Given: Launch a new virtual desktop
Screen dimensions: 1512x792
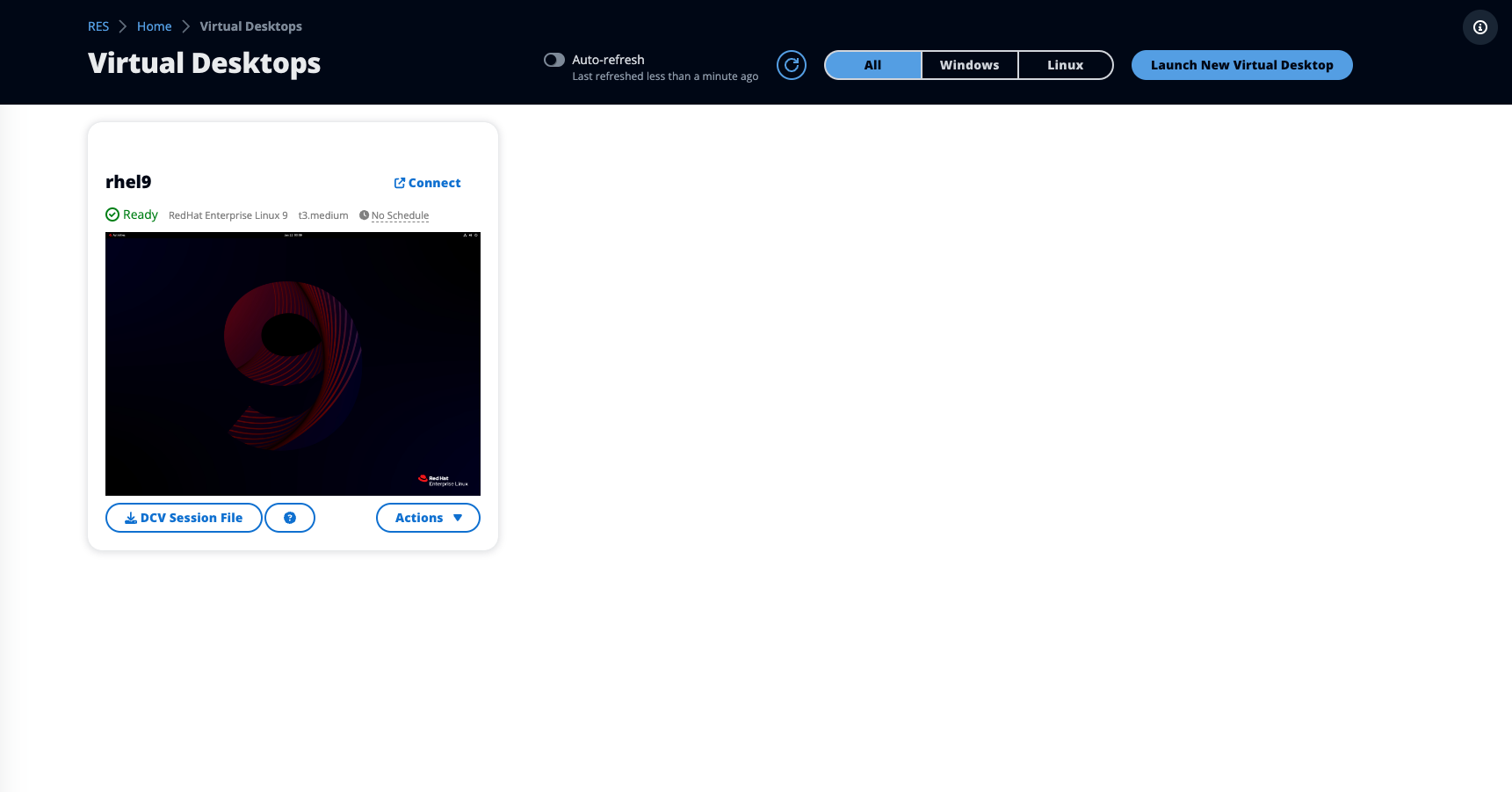Looking at the screenshot, I should point(1241,64).
